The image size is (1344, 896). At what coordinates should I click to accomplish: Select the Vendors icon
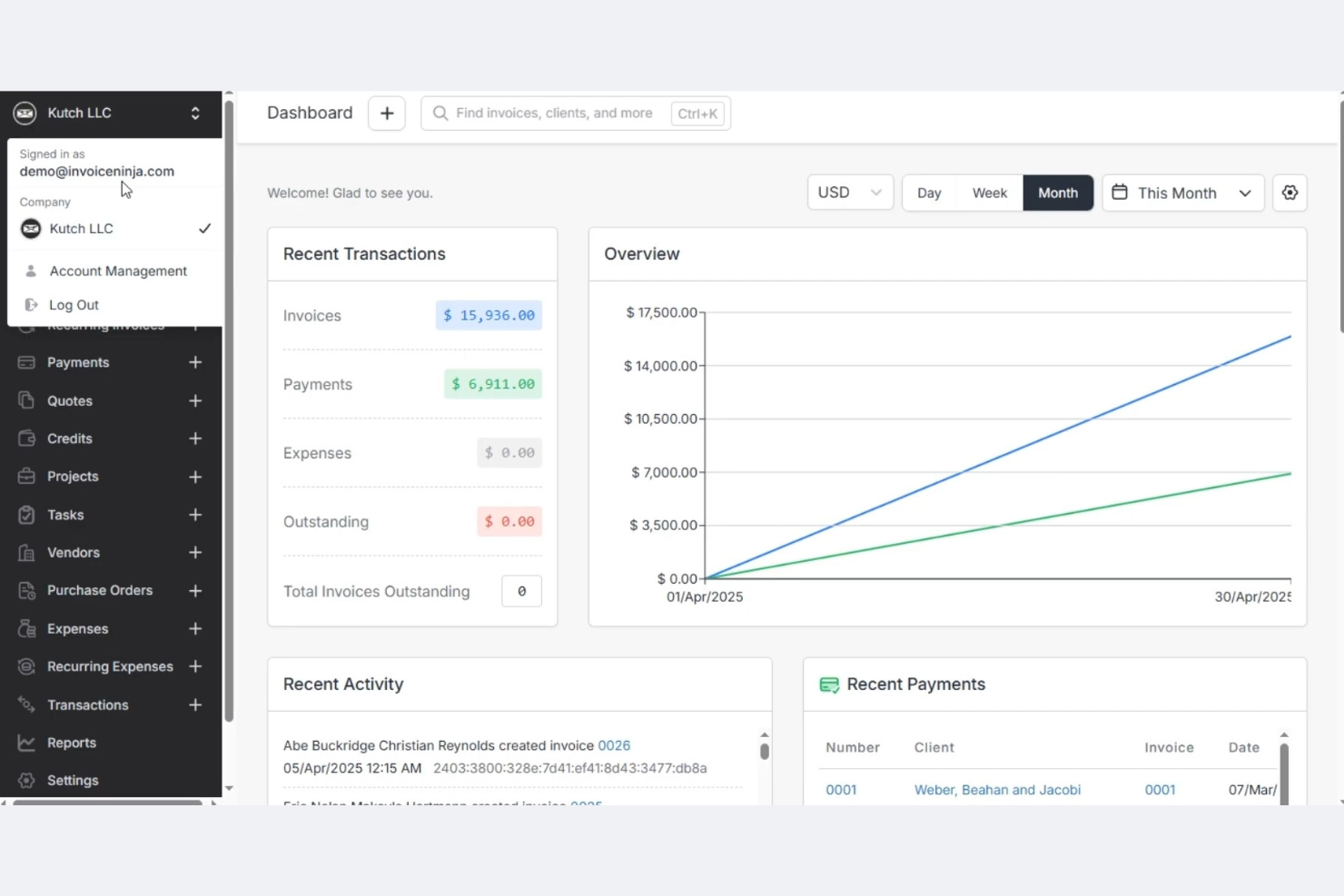(x=27, y=552)
